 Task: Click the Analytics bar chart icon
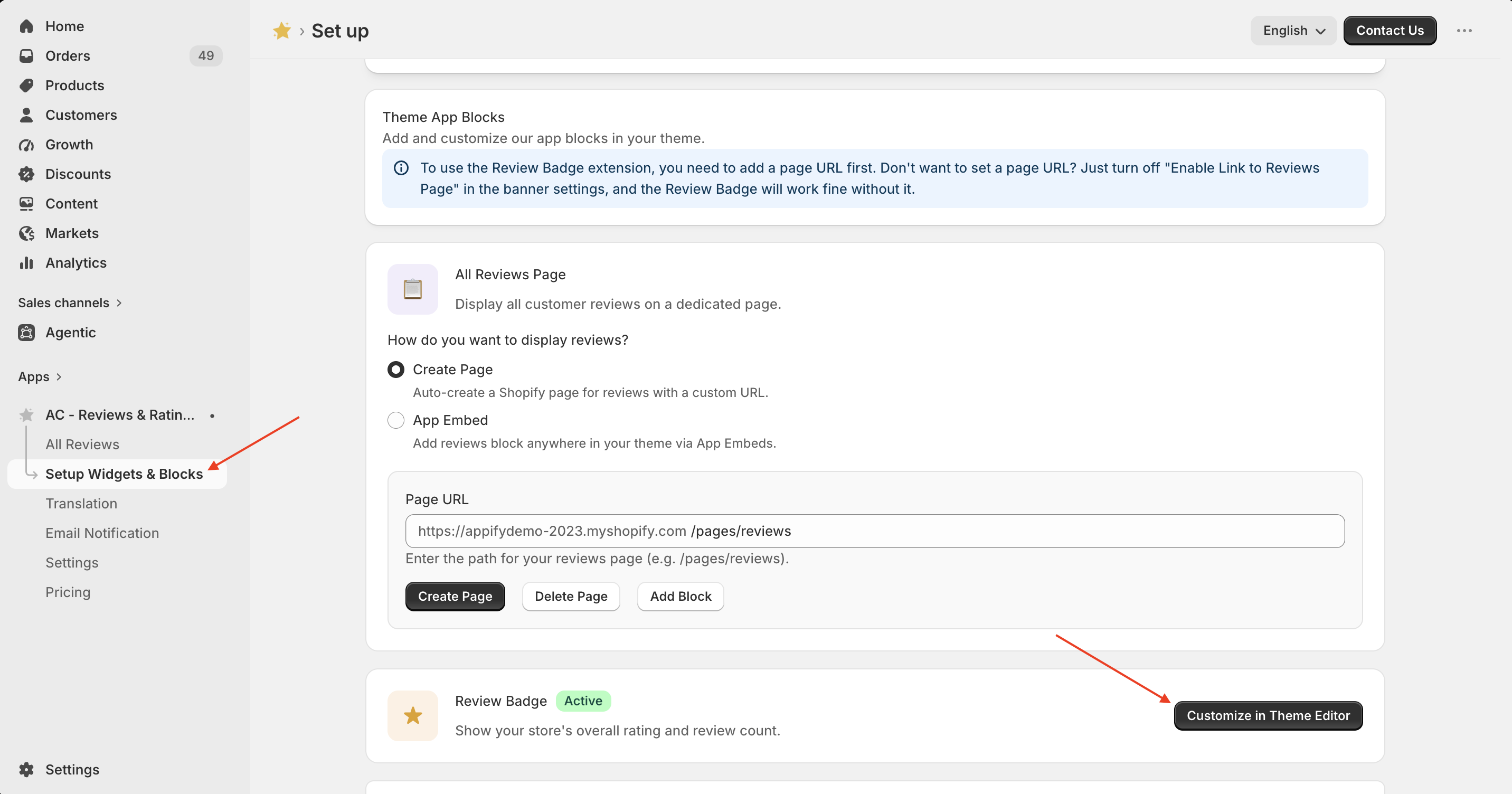tap(26, 263)
